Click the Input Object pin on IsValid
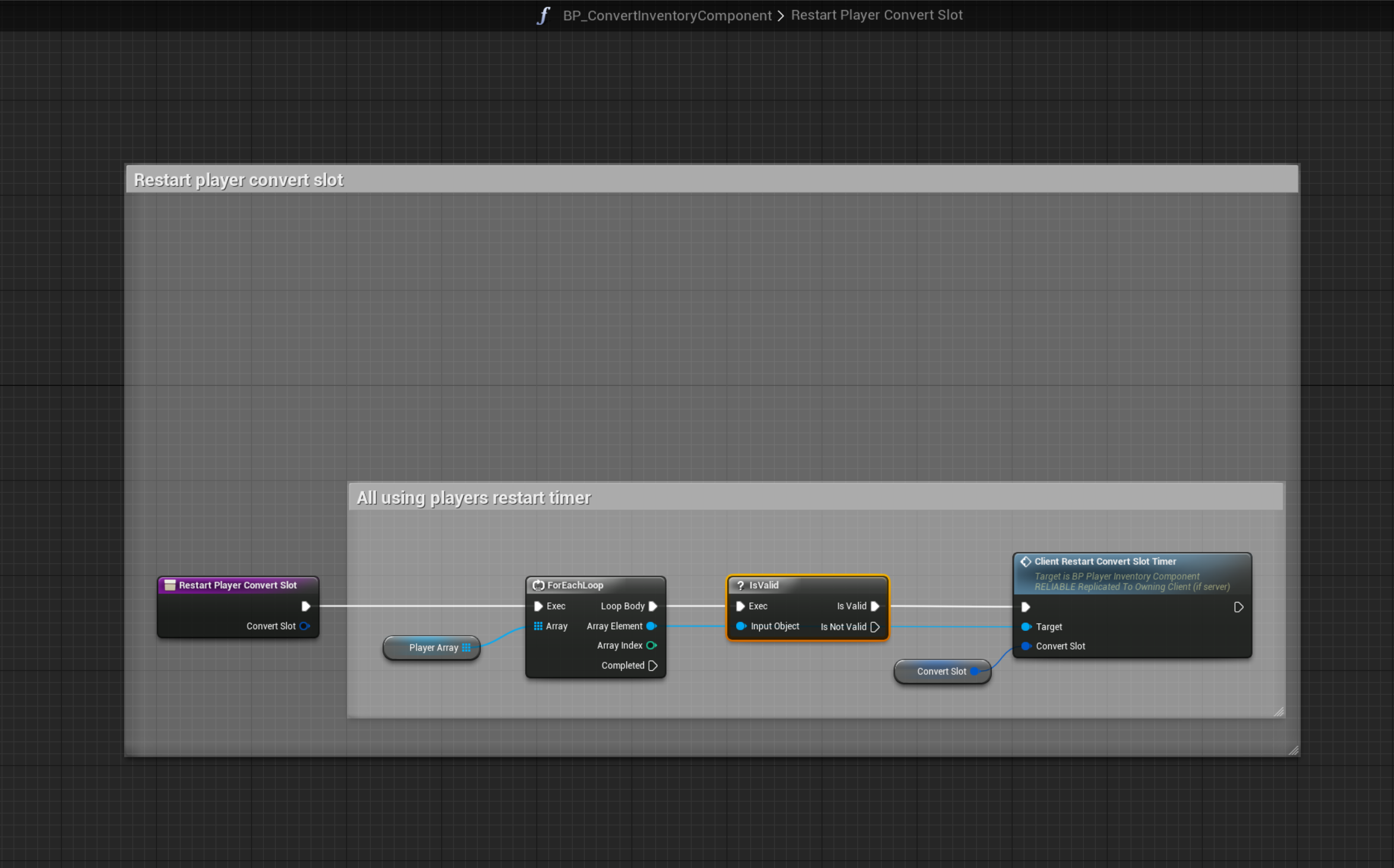Image resolution: width=1394 pixels, height=868 pixels. click(x=741, y=626)
